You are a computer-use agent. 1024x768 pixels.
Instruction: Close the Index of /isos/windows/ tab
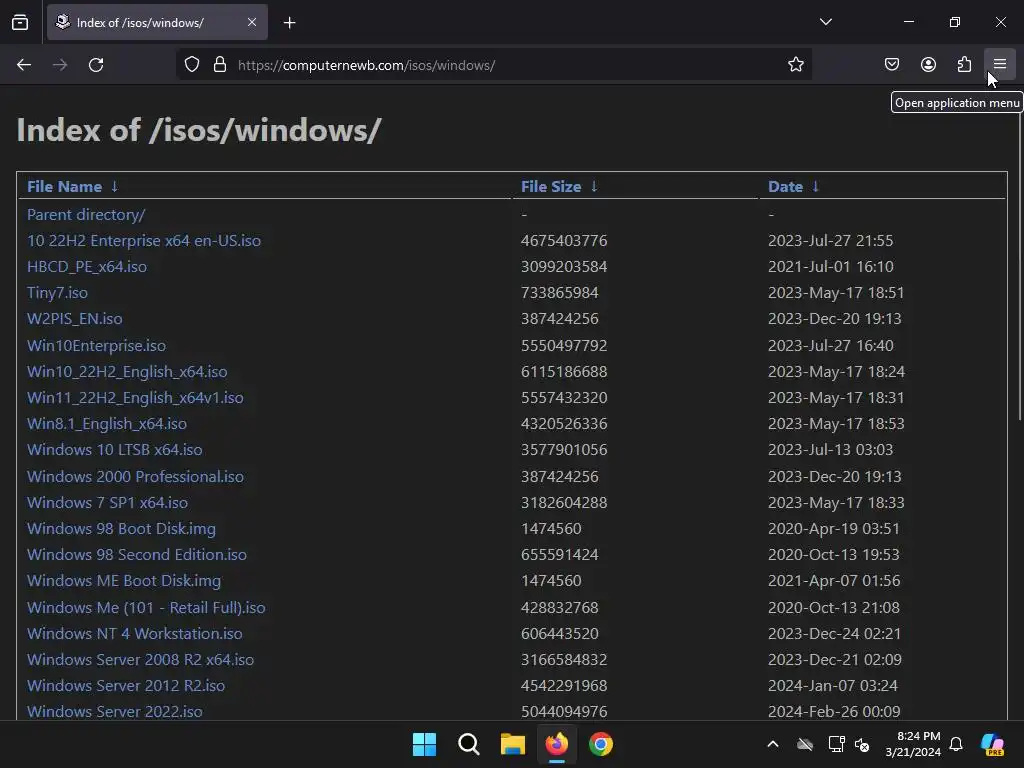(x=252, y=22)
